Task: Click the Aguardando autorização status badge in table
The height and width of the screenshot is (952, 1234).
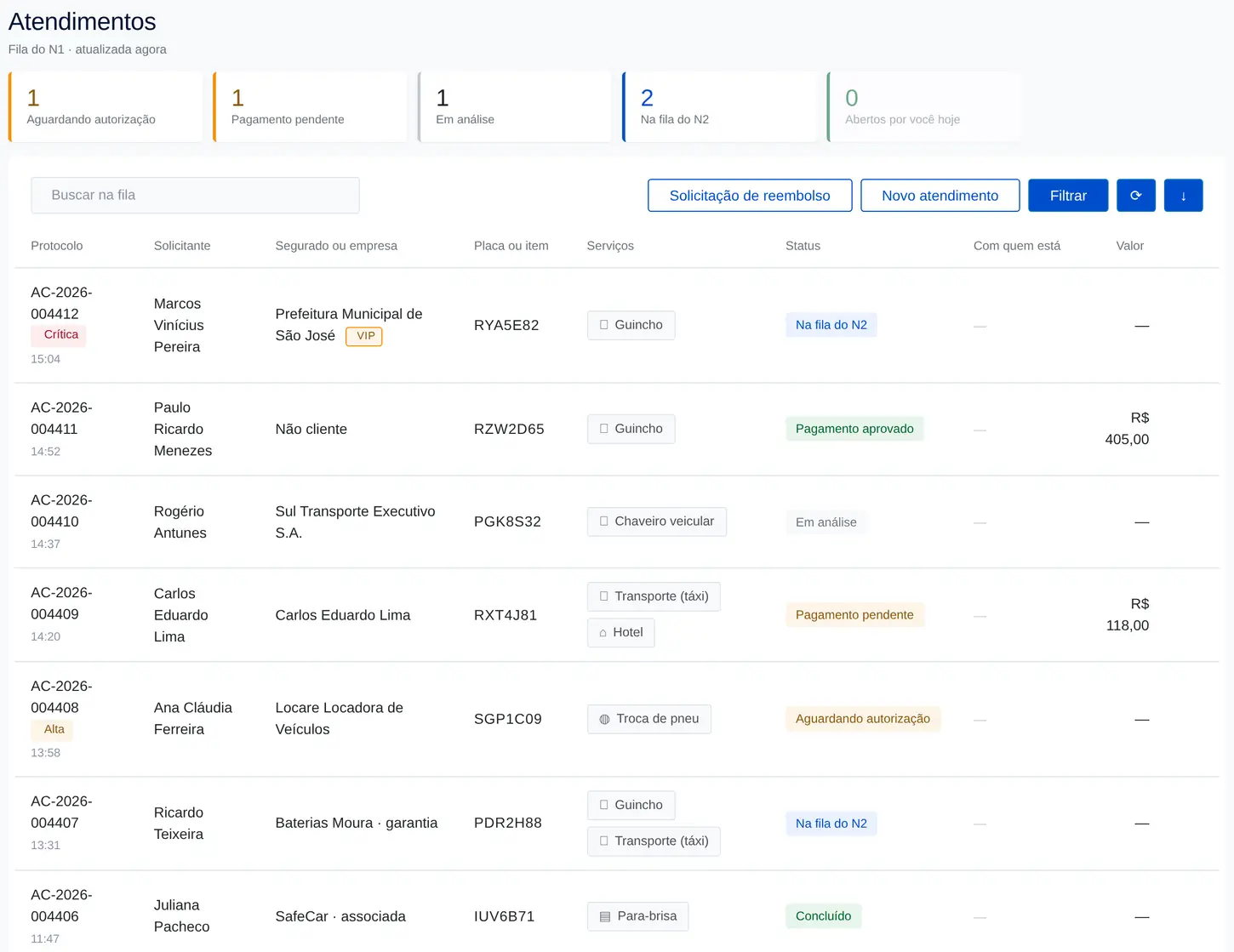Action: (x=863, y=719)
